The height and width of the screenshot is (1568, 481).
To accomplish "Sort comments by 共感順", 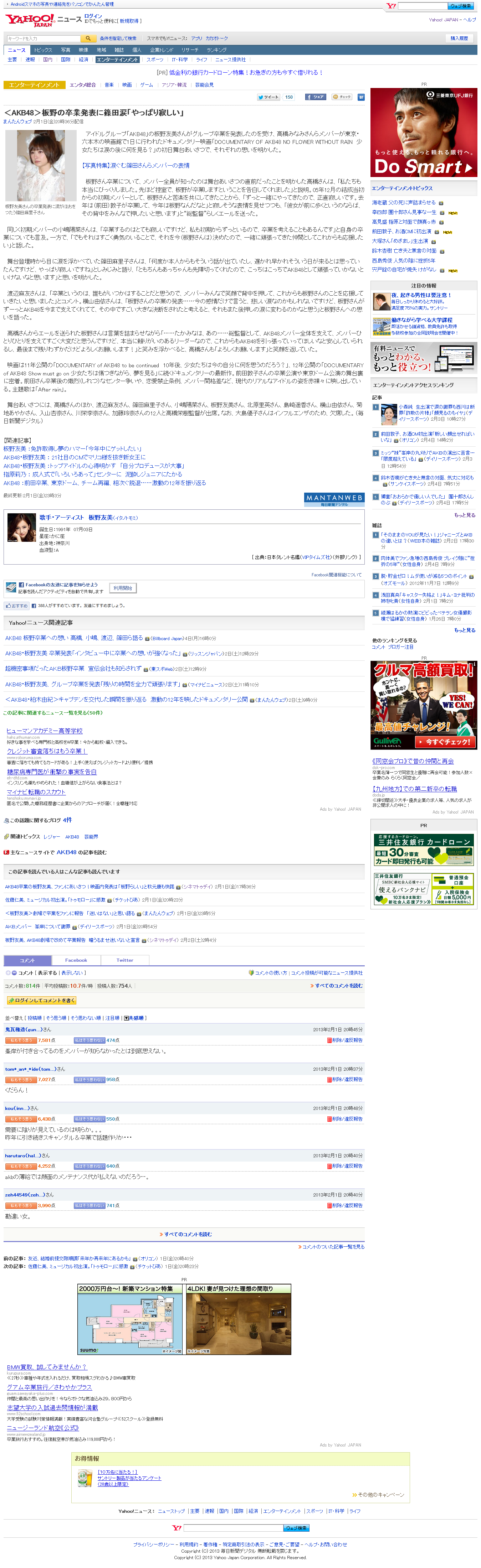I will [134, 1018].
